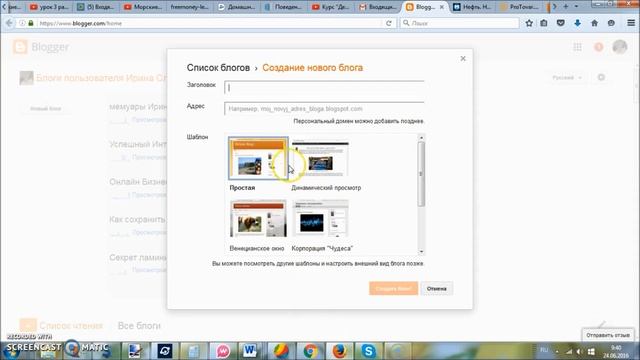
Task: Click the volume speaker icon in the tray
Action: coord(580,351)
